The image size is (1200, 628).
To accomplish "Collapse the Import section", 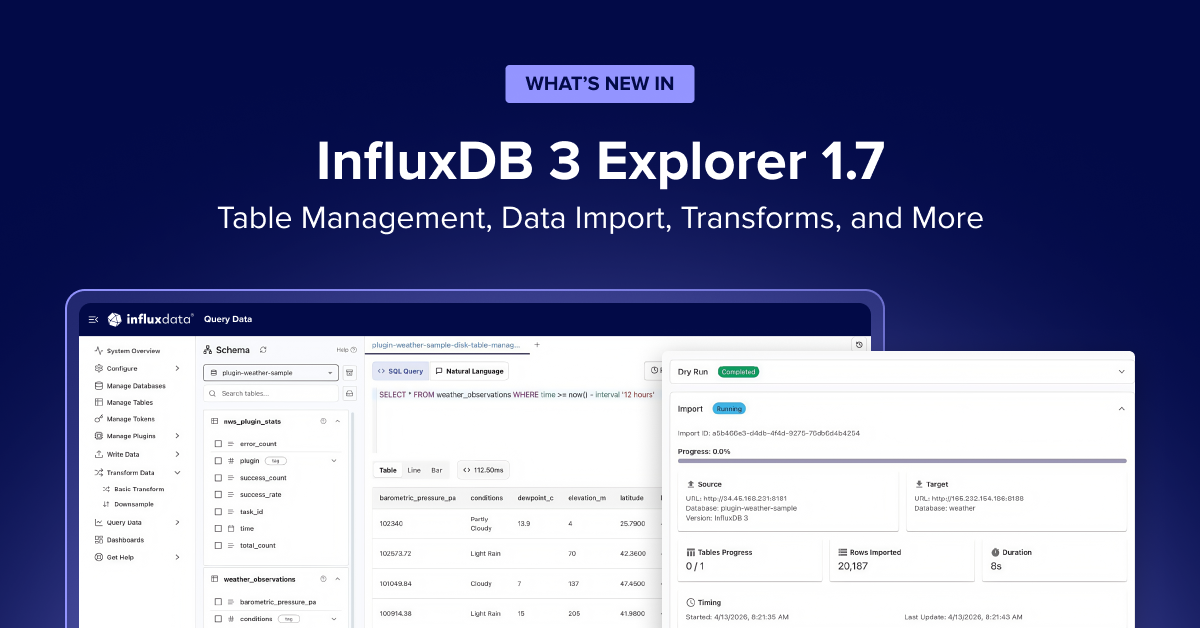I will coord(1121,409).
